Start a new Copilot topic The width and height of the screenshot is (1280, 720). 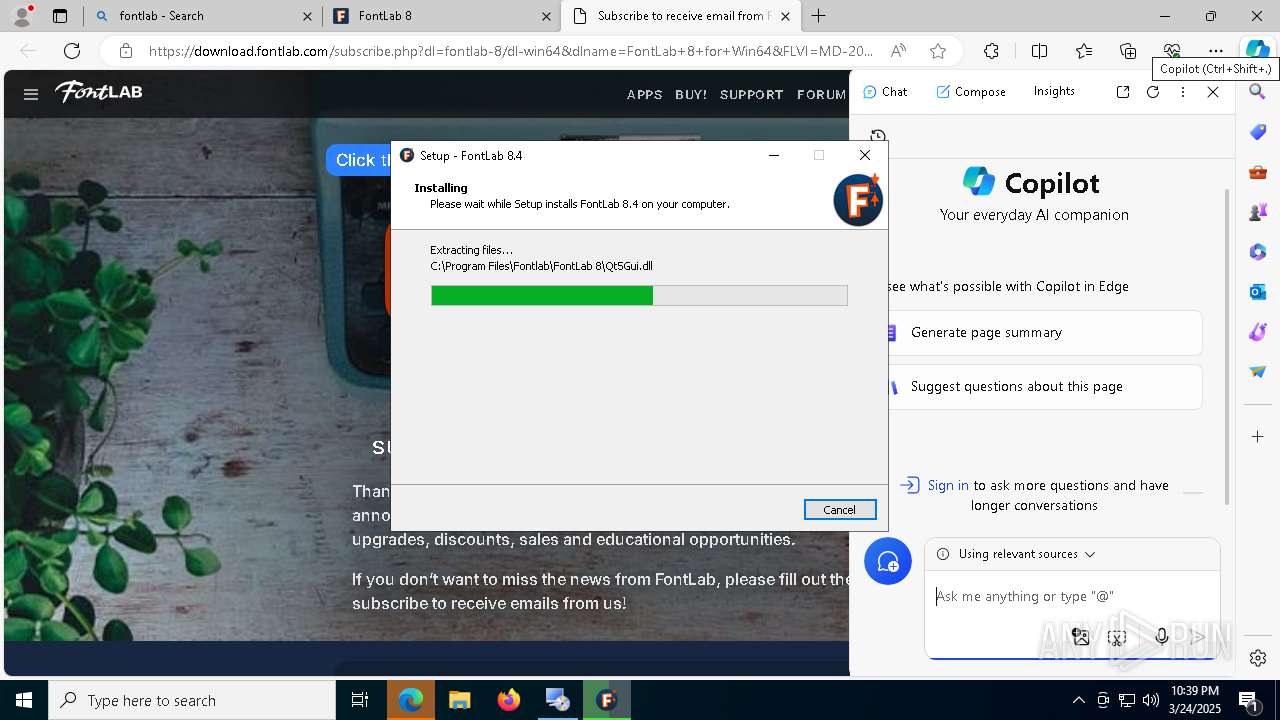pos(888,562)
